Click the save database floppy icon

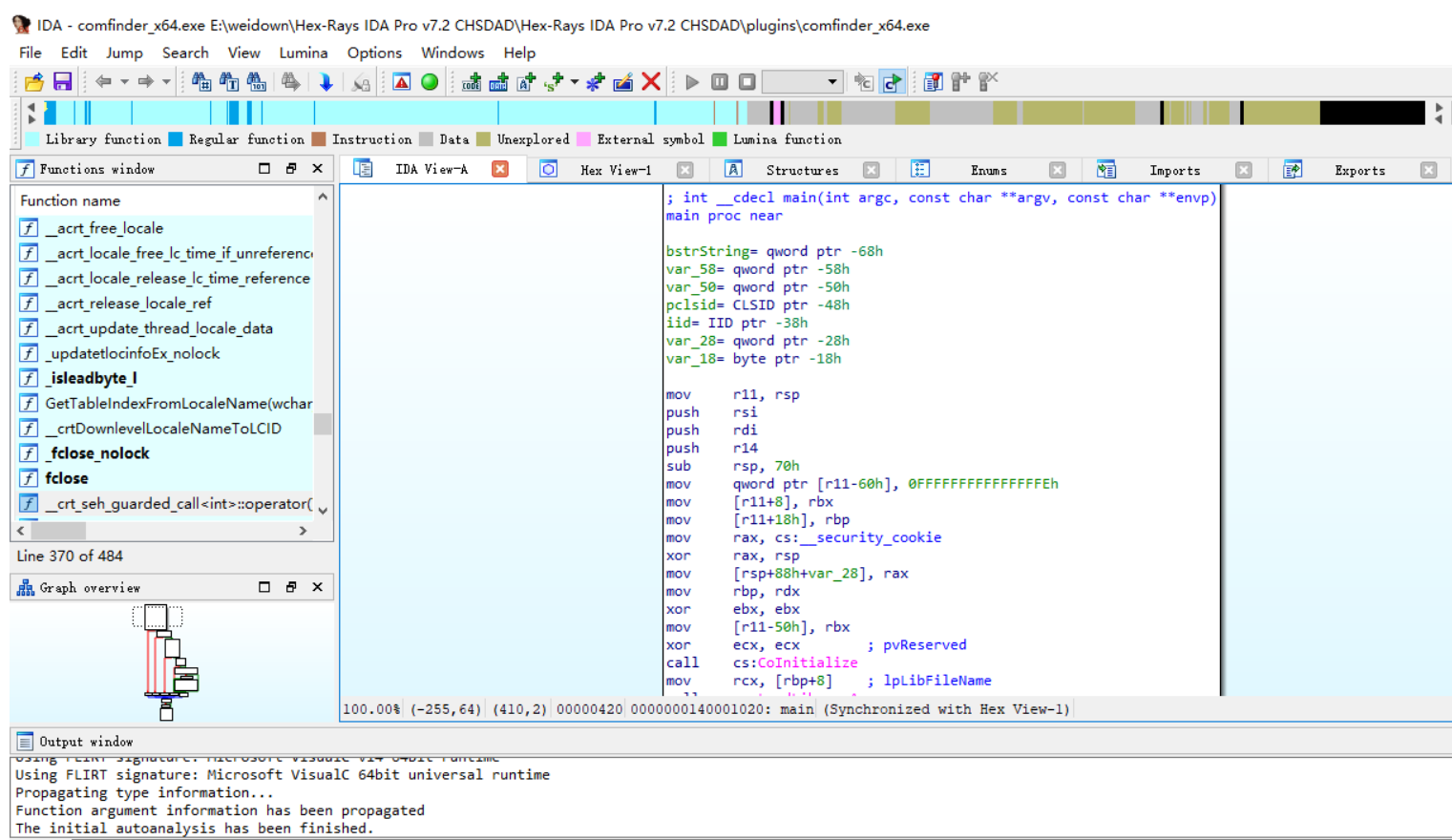click(62, 82)
